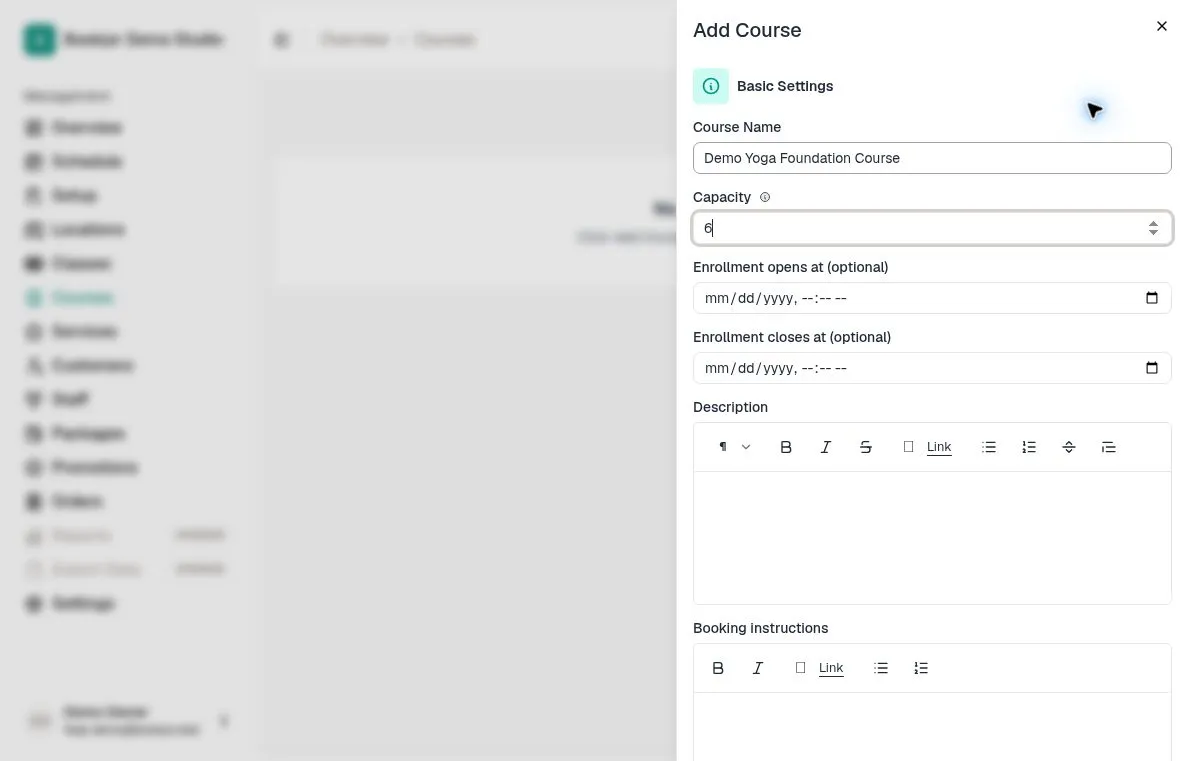
Task: Click the Description label
Action: (x=730, y=408)
